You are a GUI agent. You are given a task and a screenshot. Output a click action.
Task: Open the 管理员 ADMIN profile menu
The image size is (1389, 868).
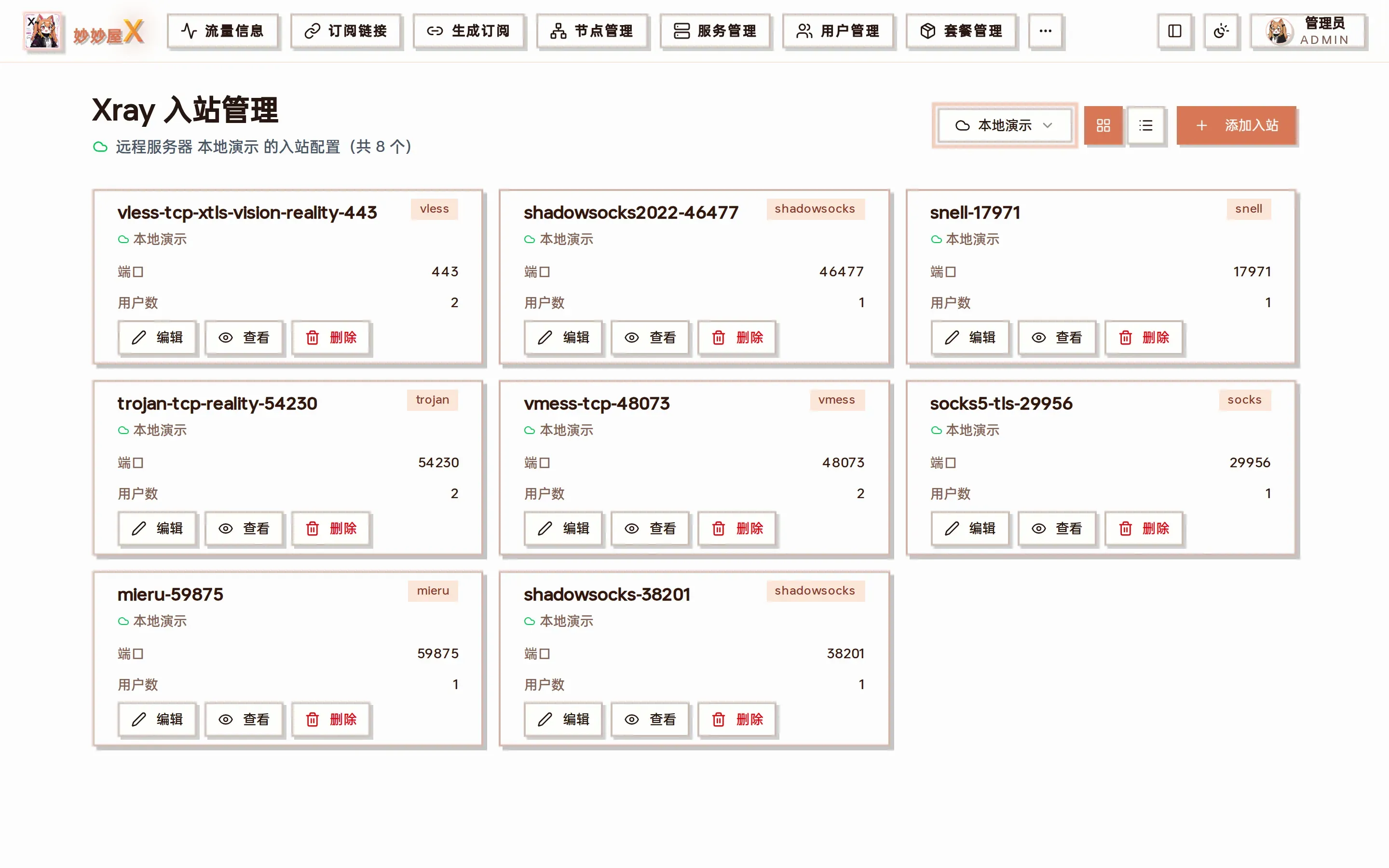[1308, 31]
